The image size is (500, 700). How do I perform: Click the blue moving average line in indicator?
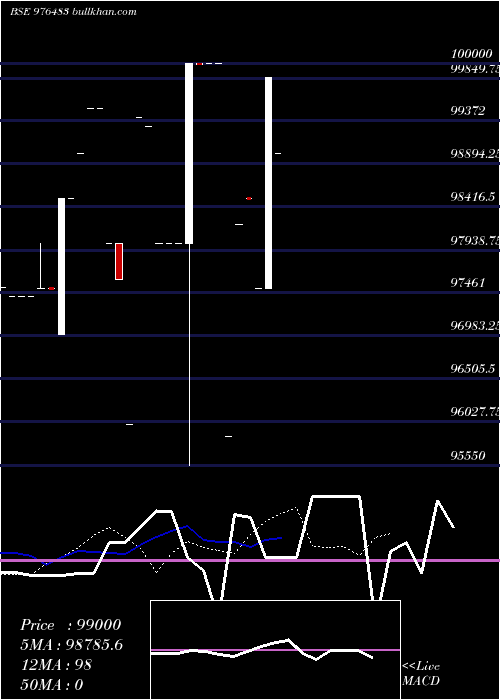point(141,544)
